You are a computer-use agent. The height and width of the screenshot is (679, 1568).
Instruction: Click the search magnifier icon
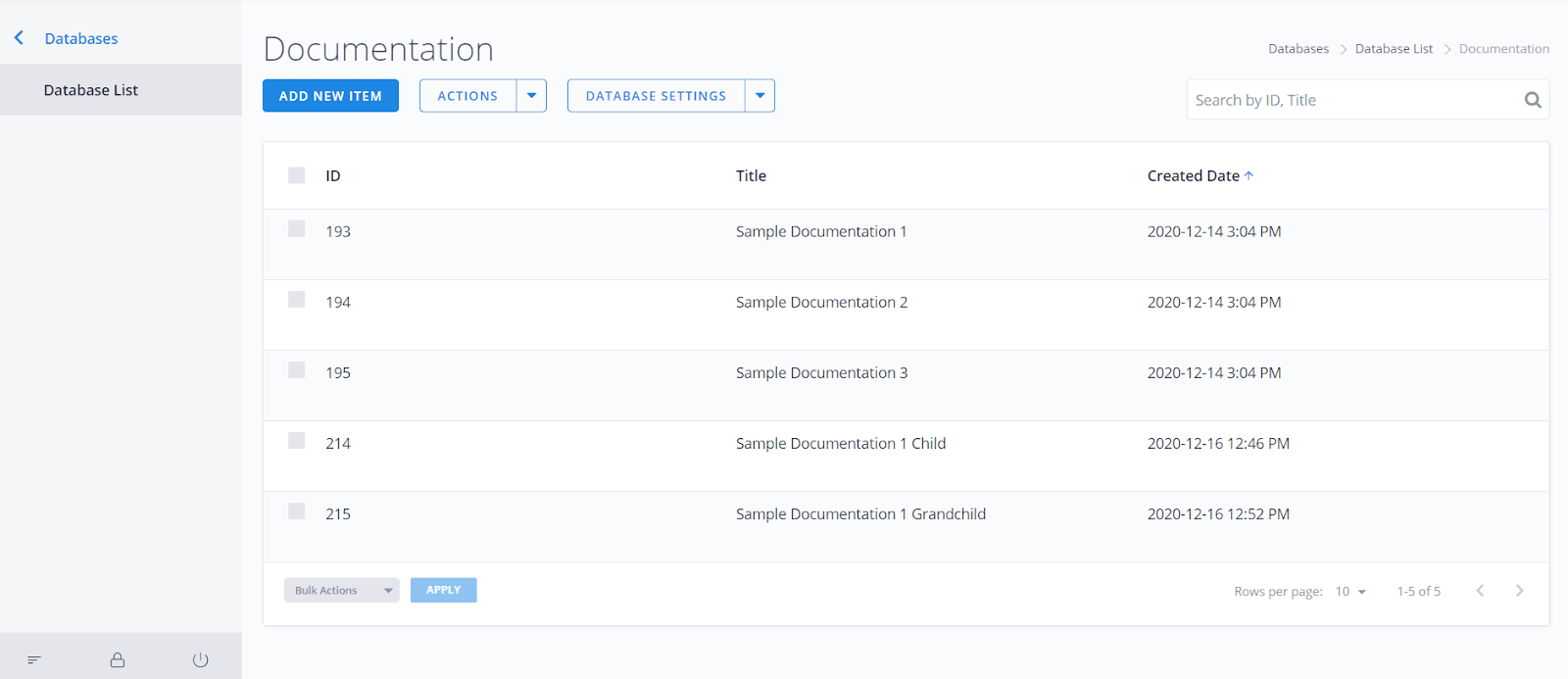pyautogui.click(x=1533, y=100)
